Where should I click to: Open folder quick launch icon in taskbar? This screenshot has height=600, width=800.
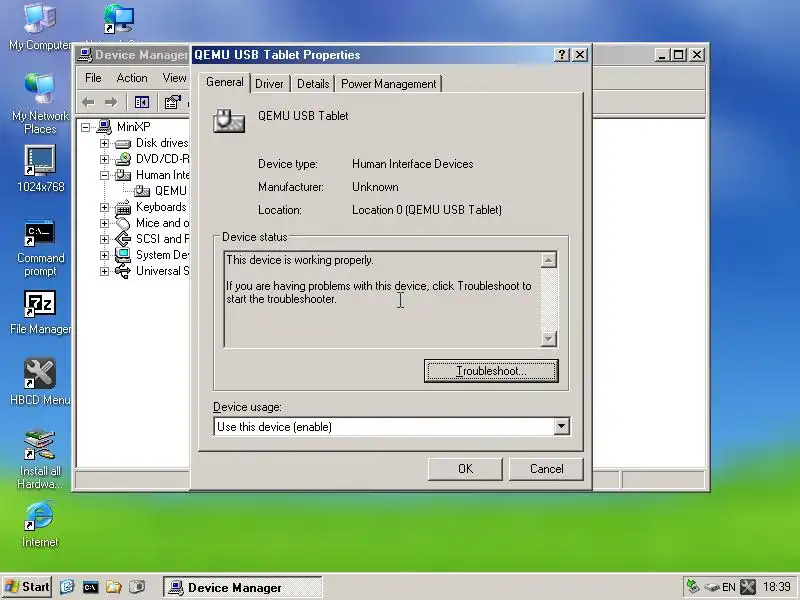coord(113,587)
